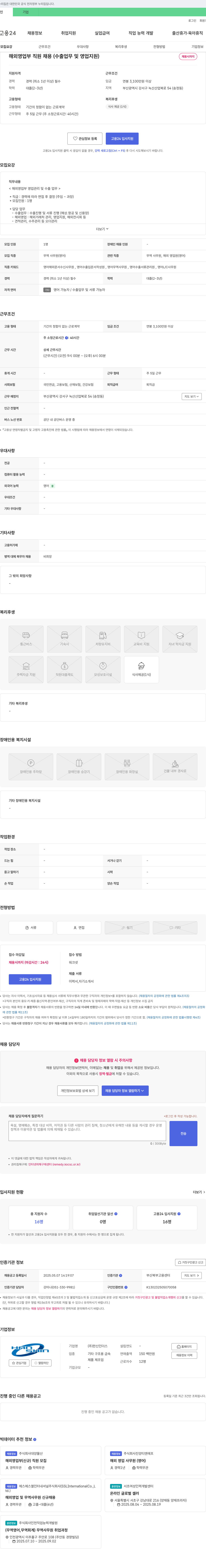Click the 직원대출제도 welfare icon

pos(64,670)
